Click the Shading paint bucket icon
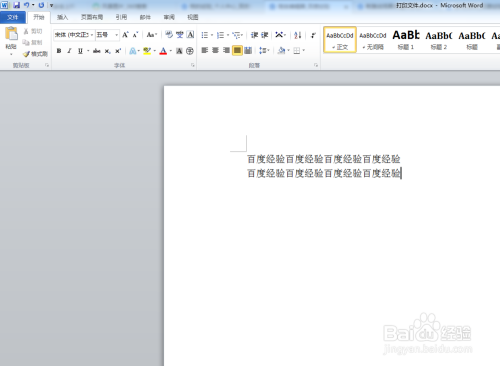 (281, 50)
